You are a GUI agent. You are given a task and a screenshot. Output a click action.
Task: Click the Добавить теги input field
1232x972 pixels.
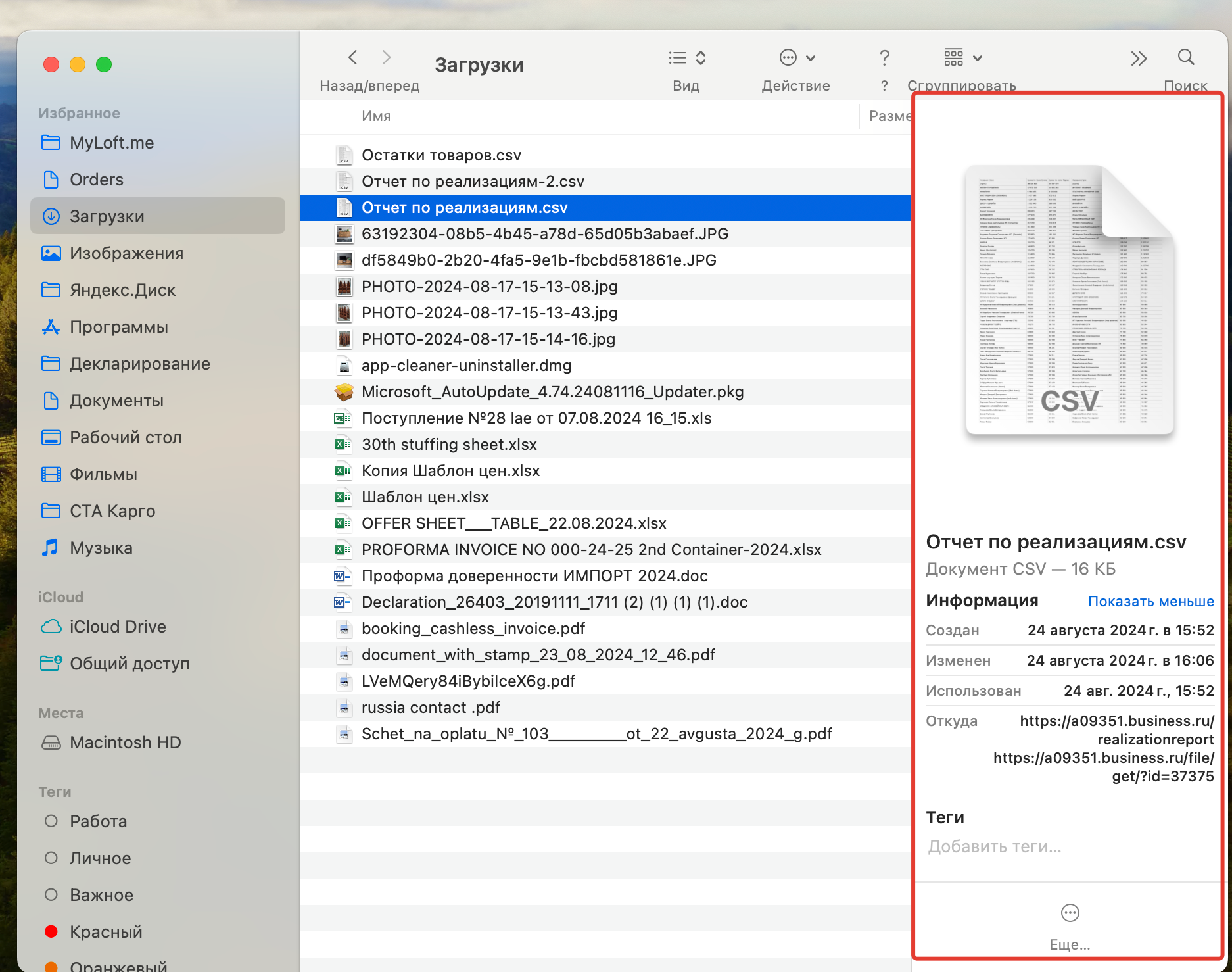tap(994, 846)
